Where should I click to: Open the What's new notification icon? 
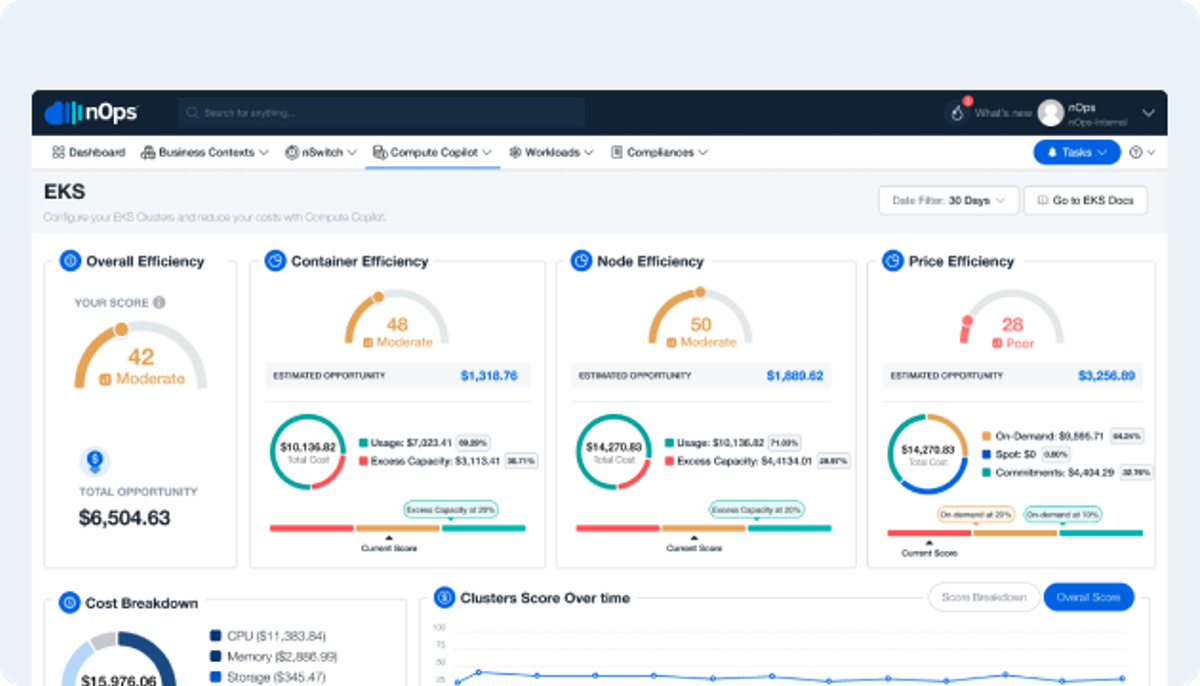[x=956, y=113]
